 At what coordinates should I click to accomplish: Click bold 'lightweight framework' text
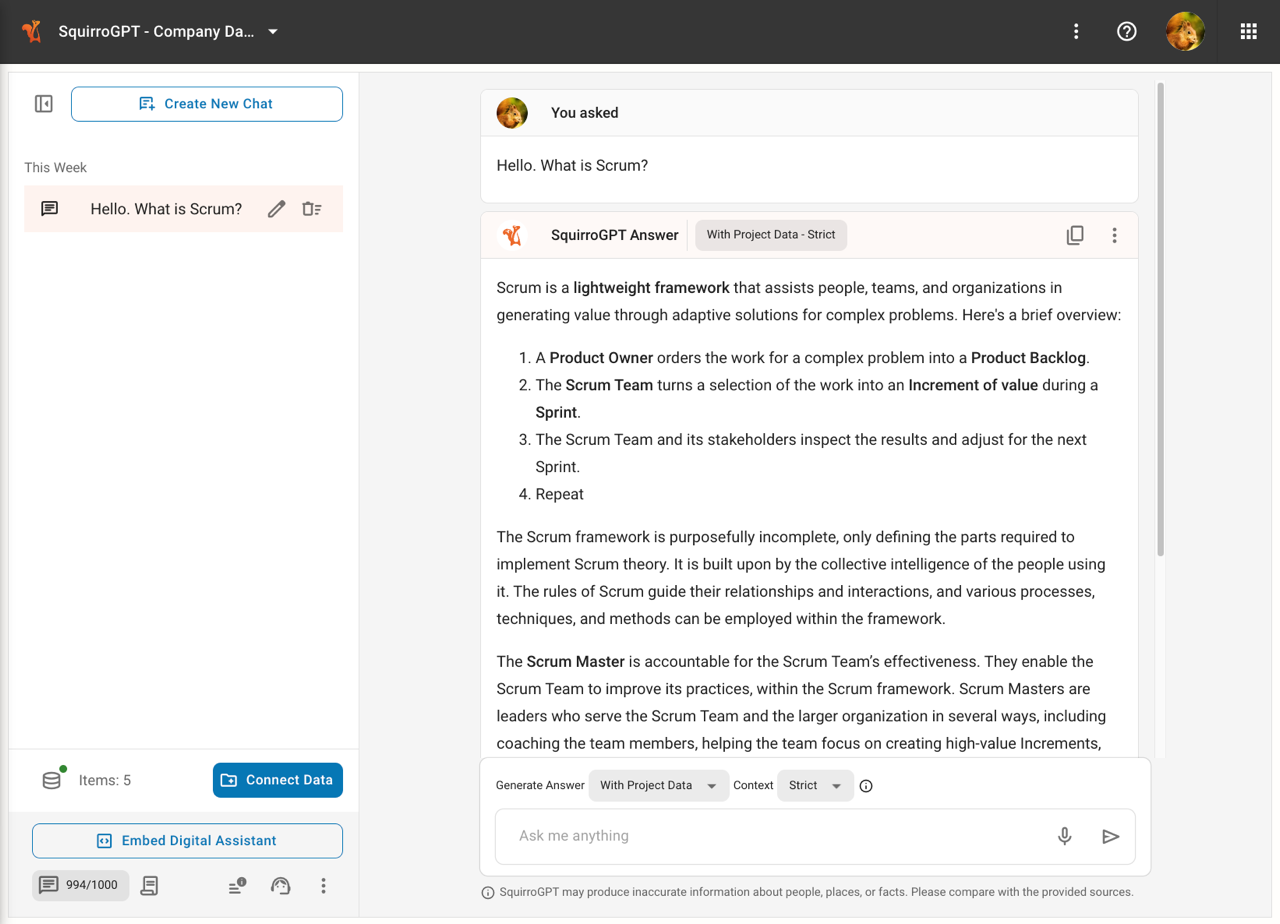(x=652, y=288)
